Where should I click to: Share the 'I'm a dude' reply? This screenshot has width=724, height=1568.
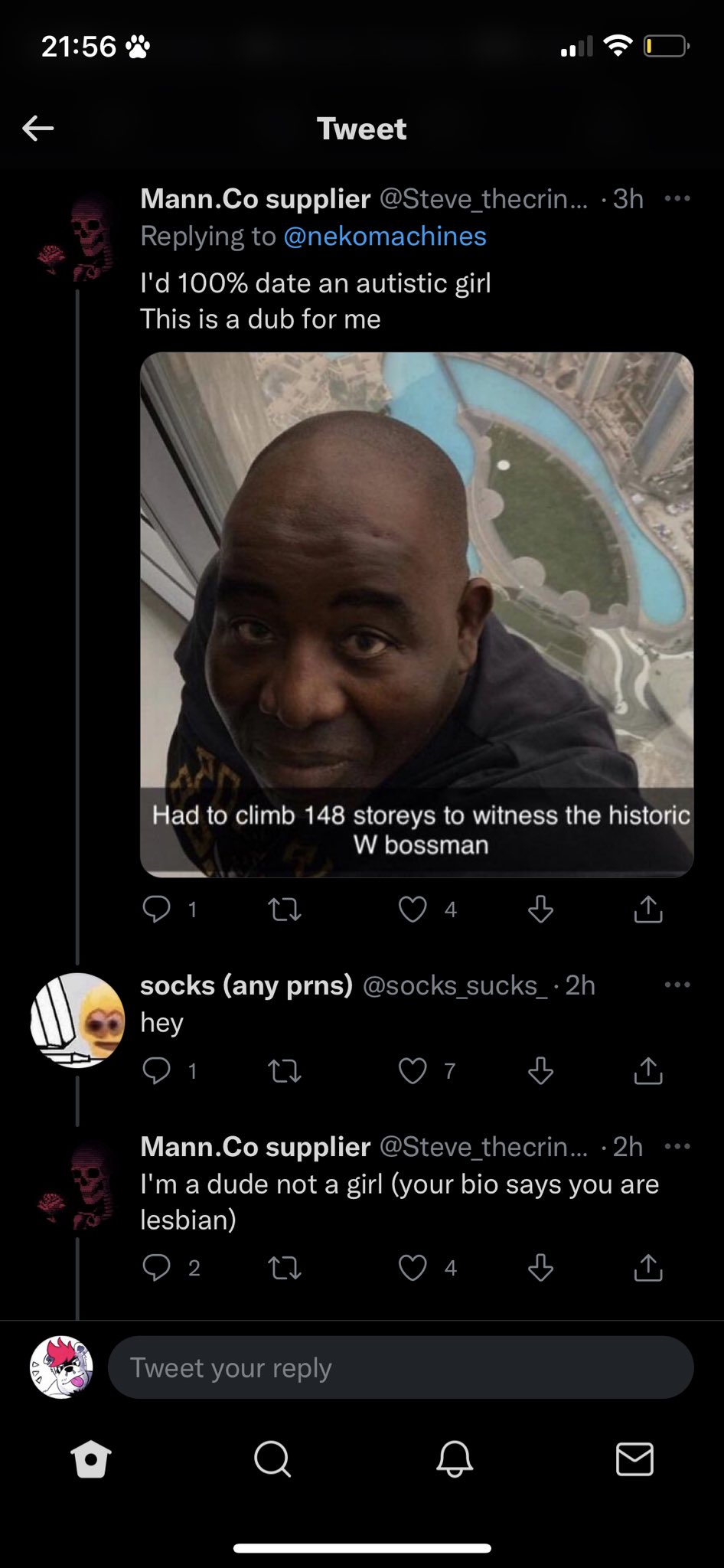(647, 1267)
